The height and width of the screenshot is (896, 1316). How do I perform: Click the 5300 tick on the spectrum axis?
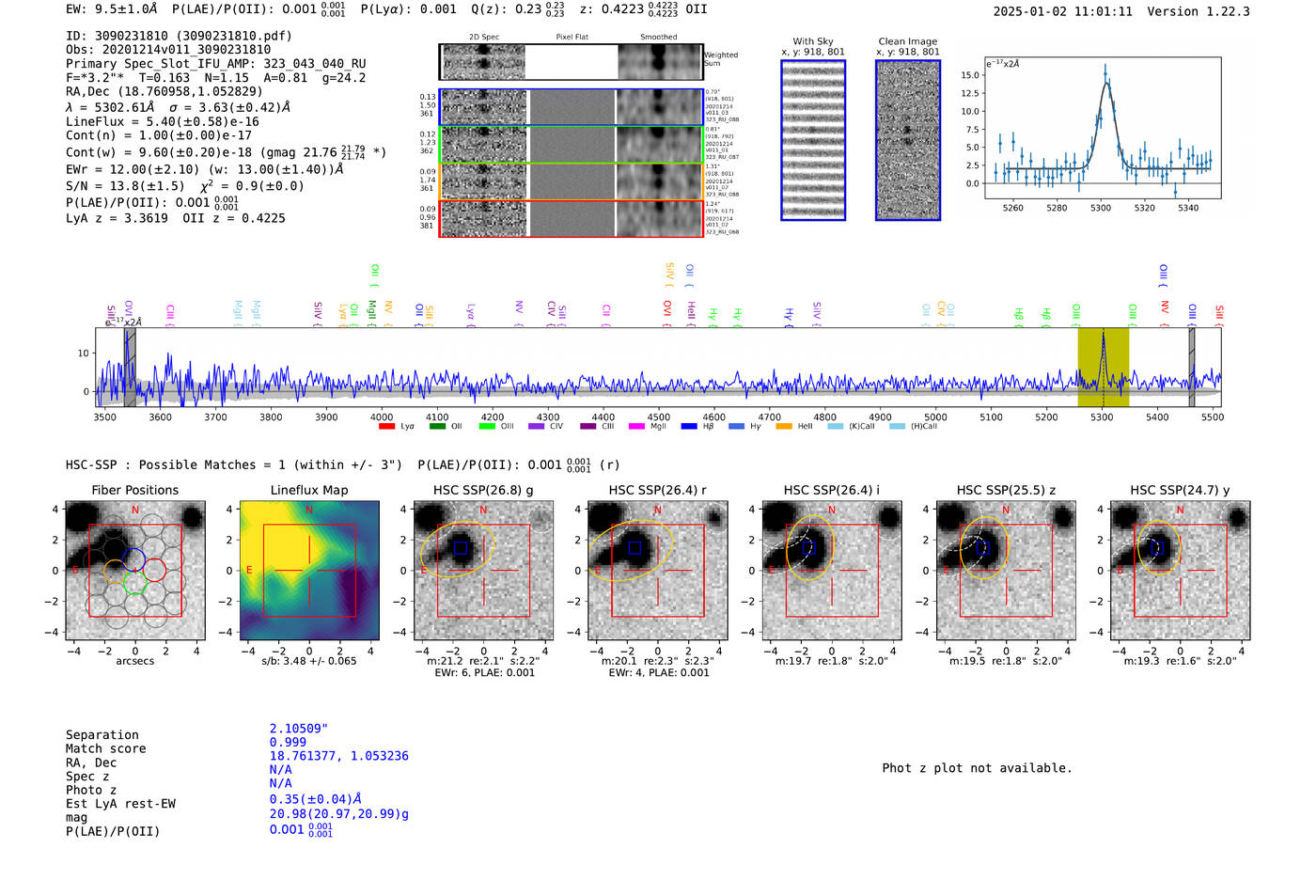click(x=1102, y=417)
